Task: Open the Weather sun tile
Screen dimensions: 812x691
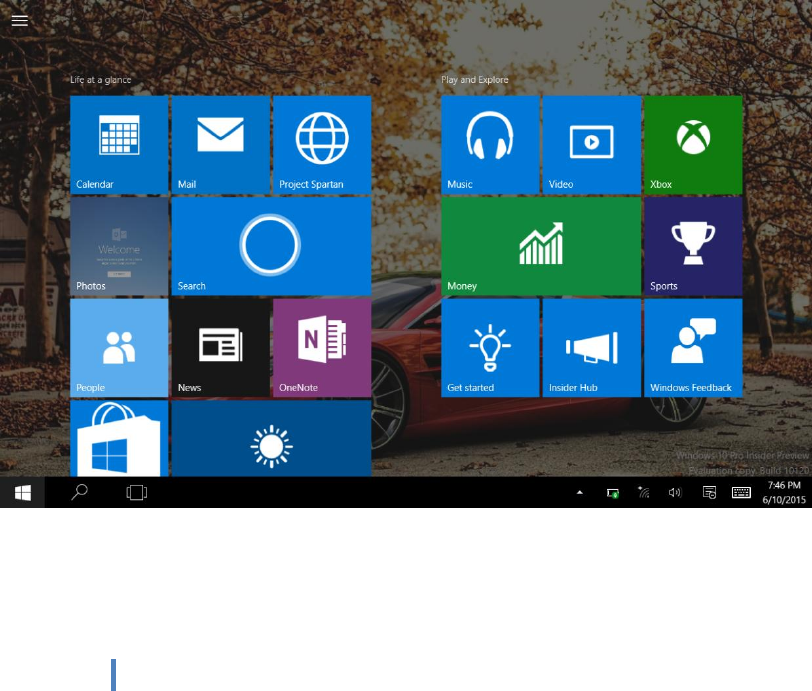Action: (271, 438)
